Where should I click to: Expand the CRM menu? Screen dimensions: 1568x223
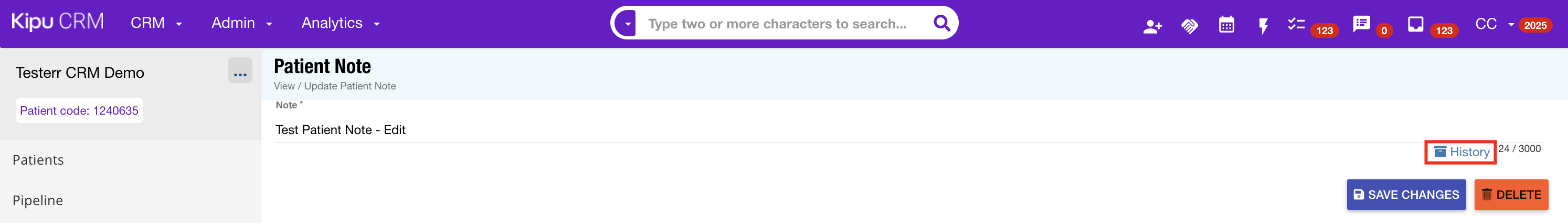point(156,23)
